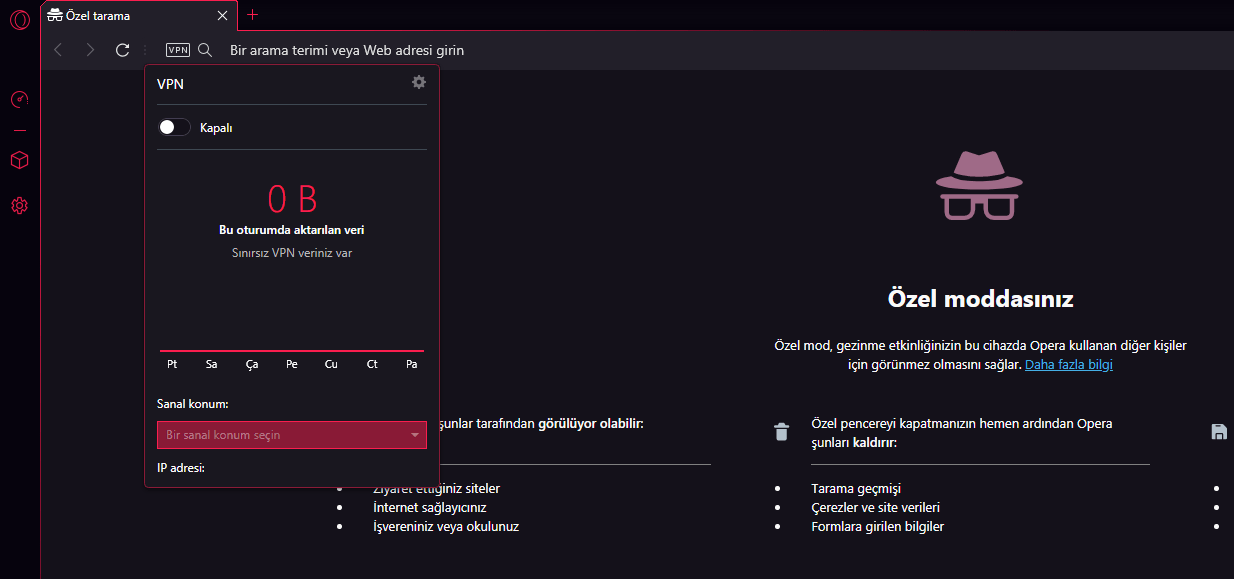This screenshot has width=1234, height=579.
Task: Click 'Formlara girilen bilgiler' item
Action: click(877, 526)
